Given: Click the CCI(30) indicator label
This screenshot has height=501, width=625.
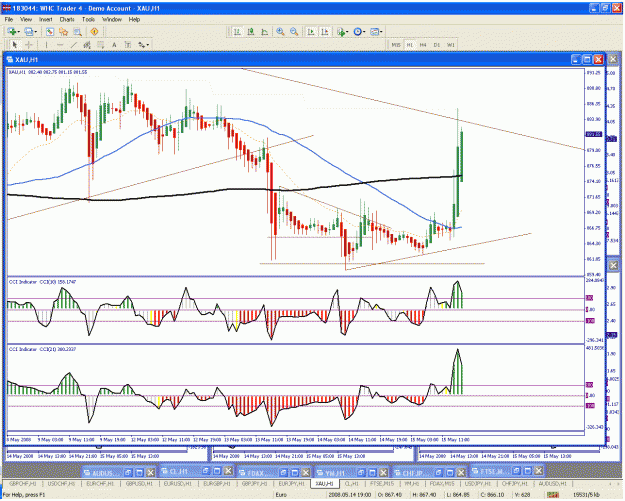Looking at the screenshot, I should [x=43, y=282].
